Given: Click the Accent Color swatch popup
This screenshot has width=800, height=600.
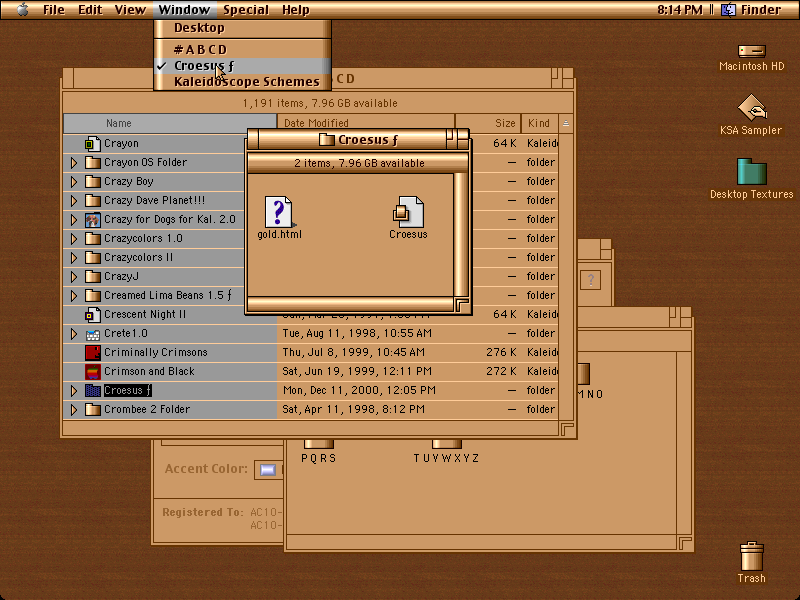Looking at the screenshot, I should (x=268, y=469).
